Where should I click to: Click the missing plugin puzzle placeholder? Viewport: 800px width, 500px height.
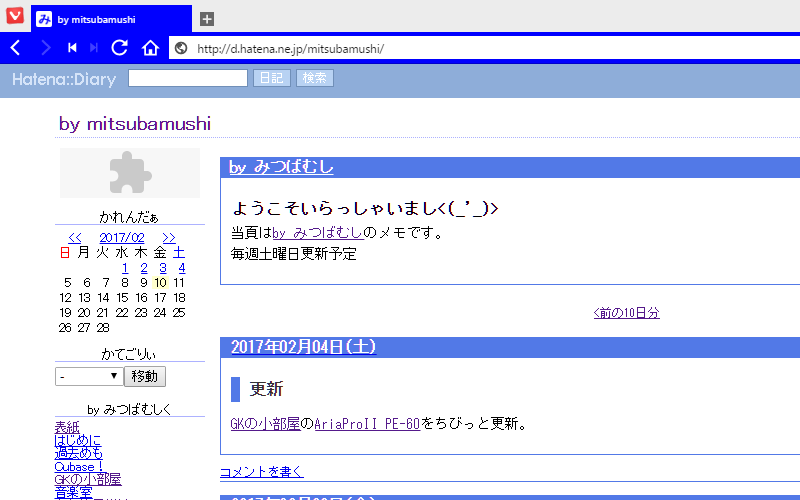click(x=130, y=172)
